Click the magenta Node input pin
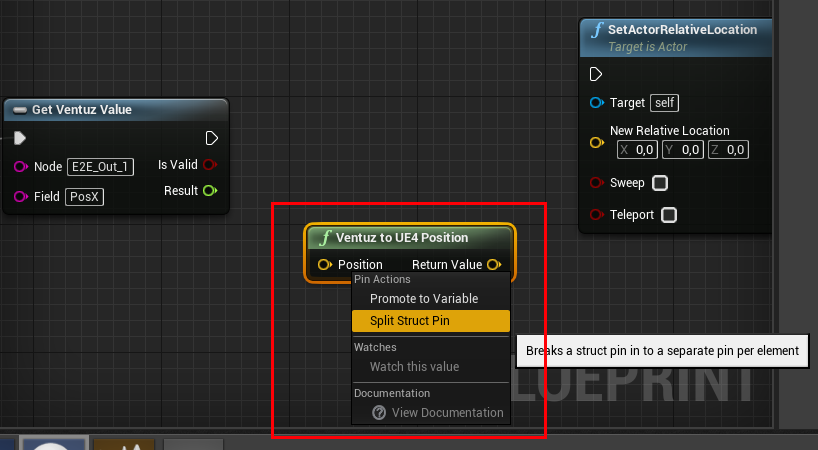818x450 pixels. click(x=20, y=167)
